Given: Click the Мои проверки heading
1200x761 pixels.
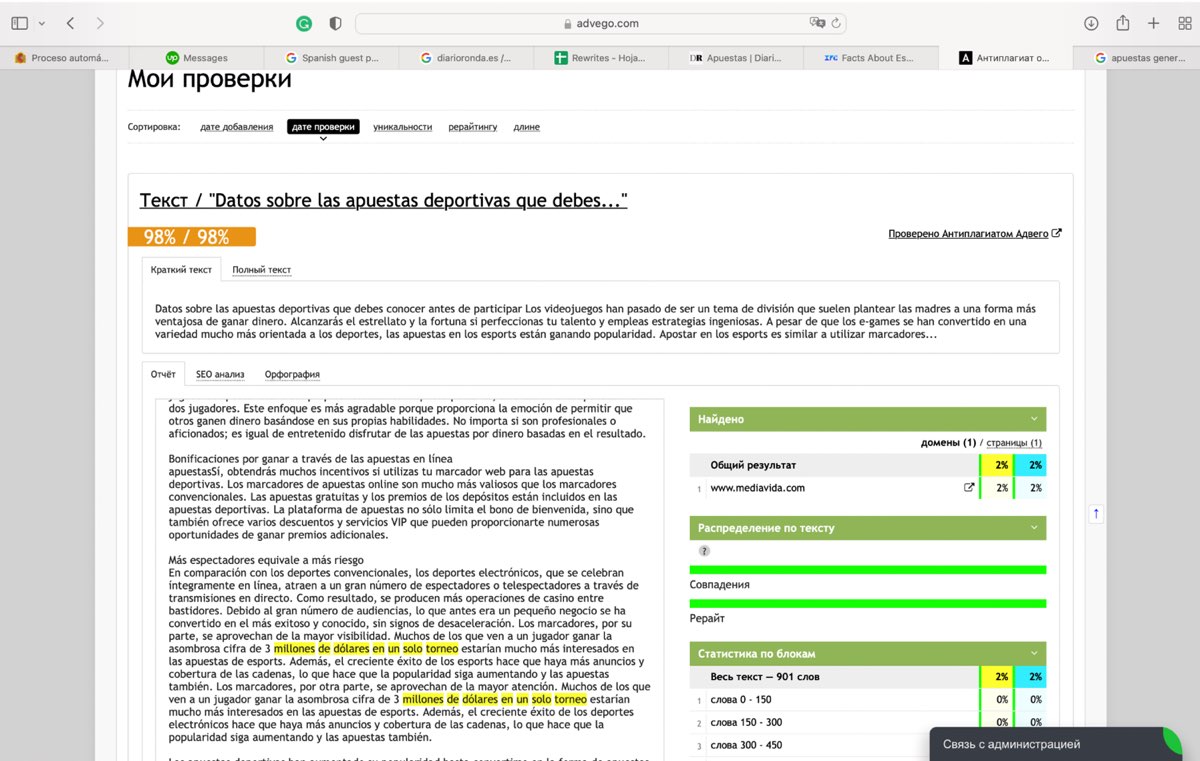Looking at the screenshot, I should 209,80.
